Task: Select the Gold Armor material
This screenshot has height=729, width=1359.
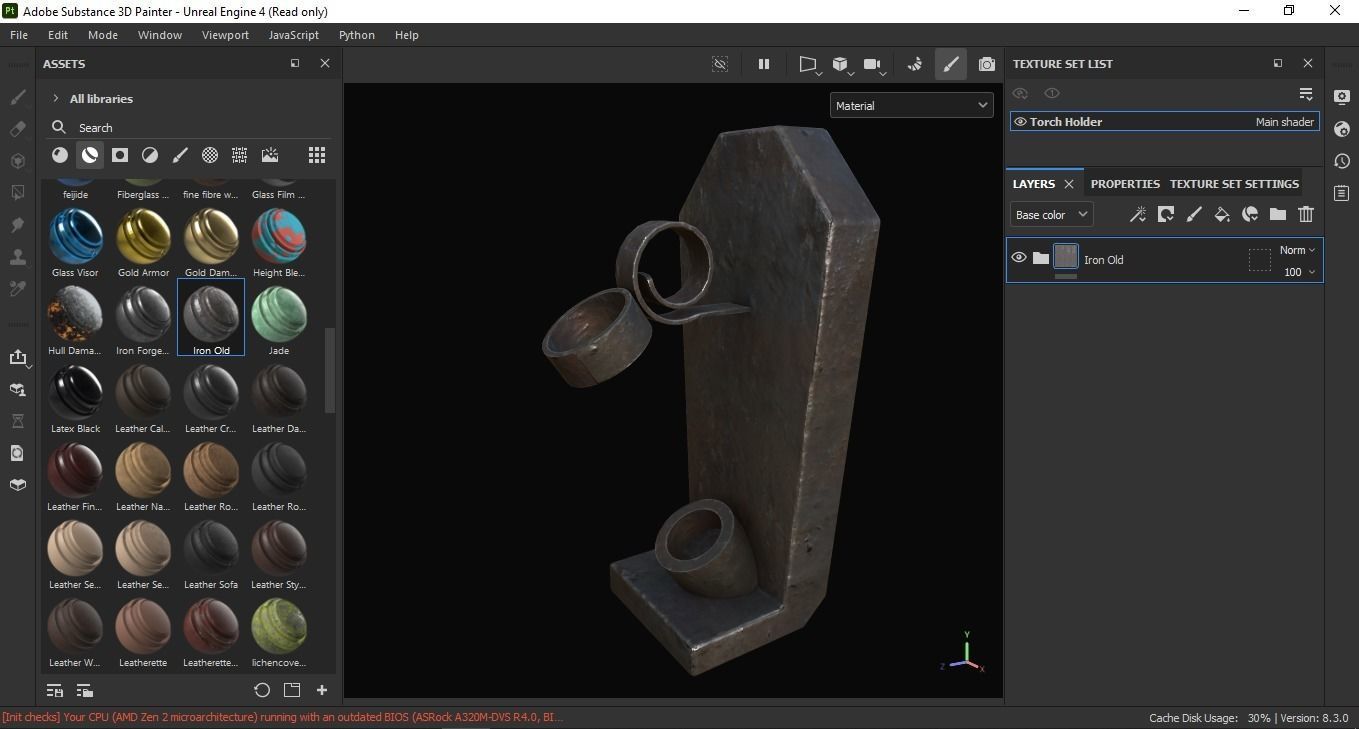Action: pyautogui.click(x=143, y=243)
